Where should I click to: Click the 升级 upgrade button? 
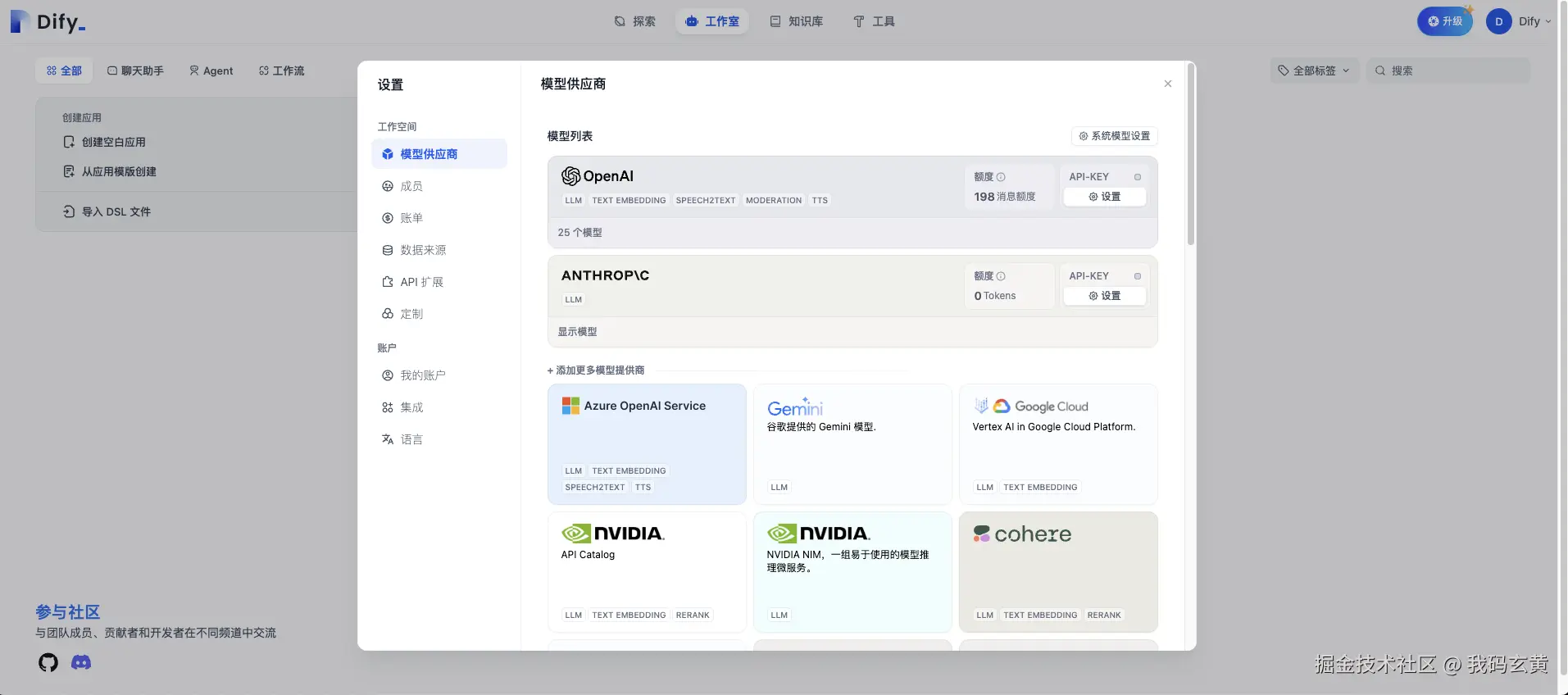1445,21
